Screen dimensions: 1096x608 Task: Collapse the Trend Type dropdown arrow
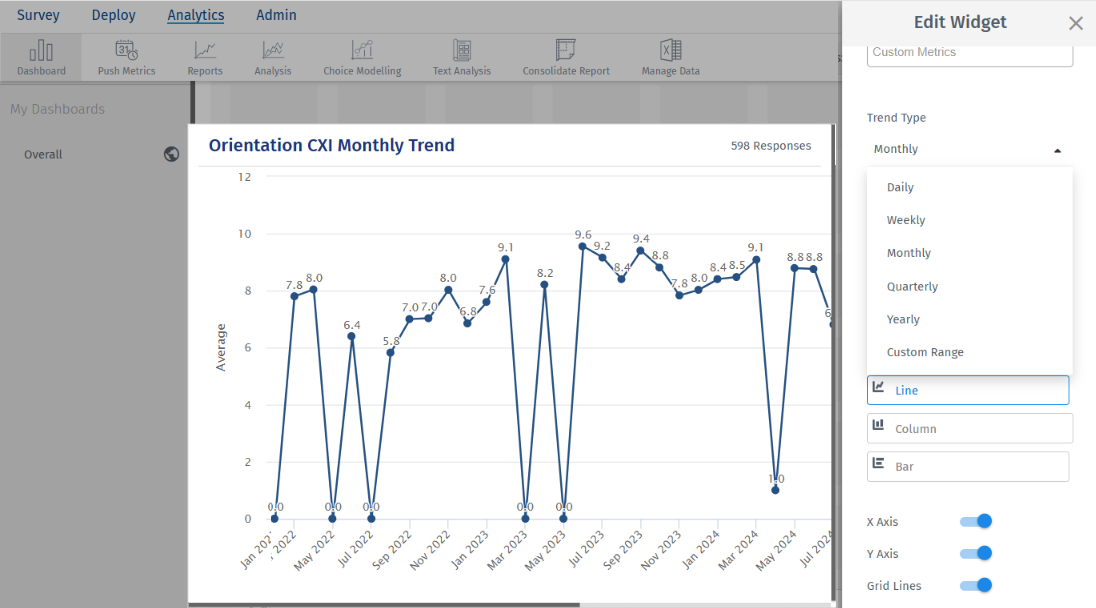(x=1057, y=150)
